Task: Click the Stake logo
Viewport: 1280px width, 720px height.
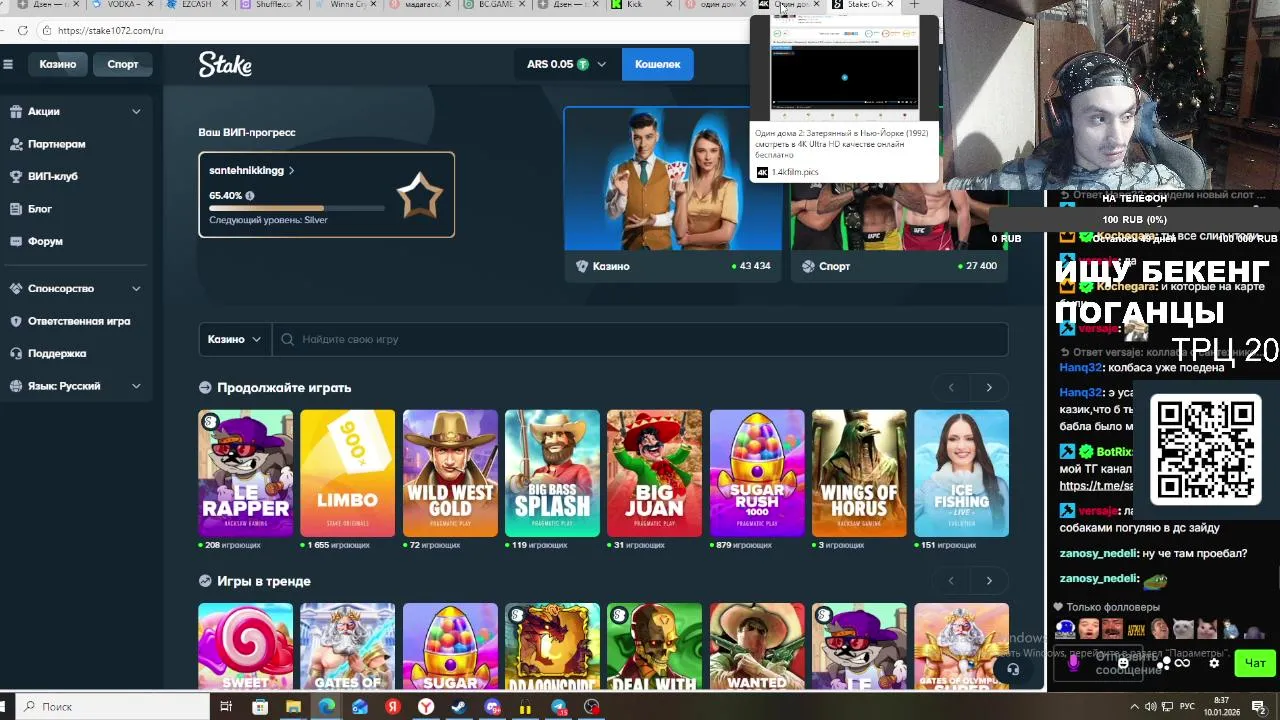Action: click(225, 64)
